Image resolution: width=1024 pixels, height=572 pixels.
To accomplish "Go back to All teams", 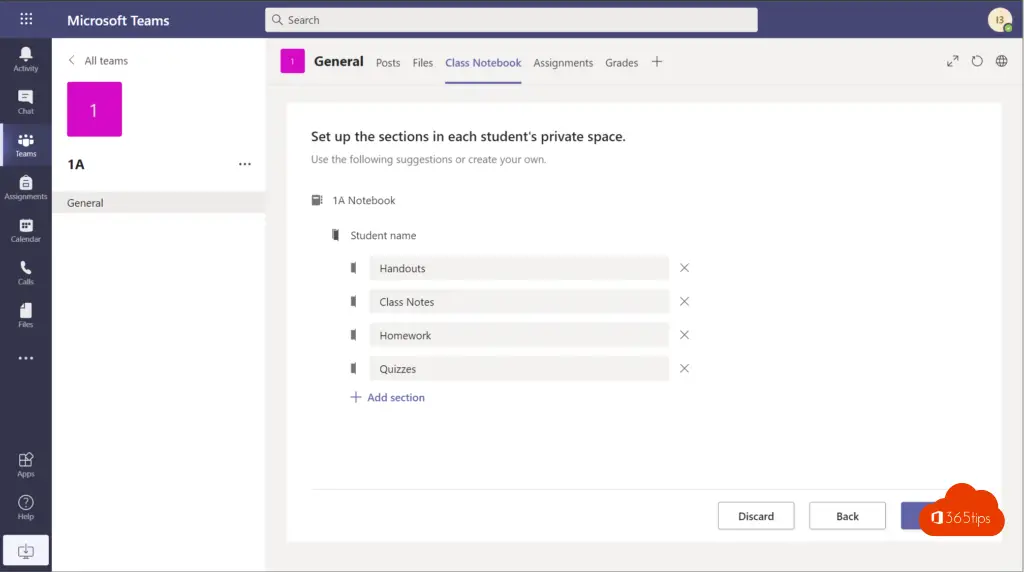I will [98, 60].
